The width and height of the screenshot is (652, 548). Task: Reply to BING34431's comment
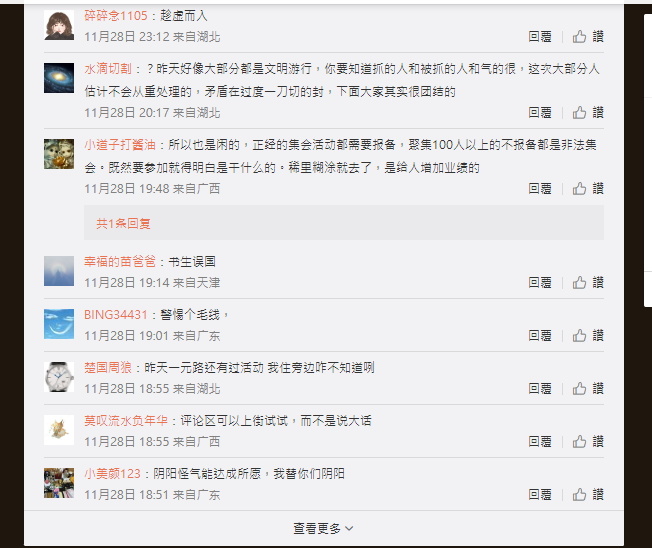540,336
